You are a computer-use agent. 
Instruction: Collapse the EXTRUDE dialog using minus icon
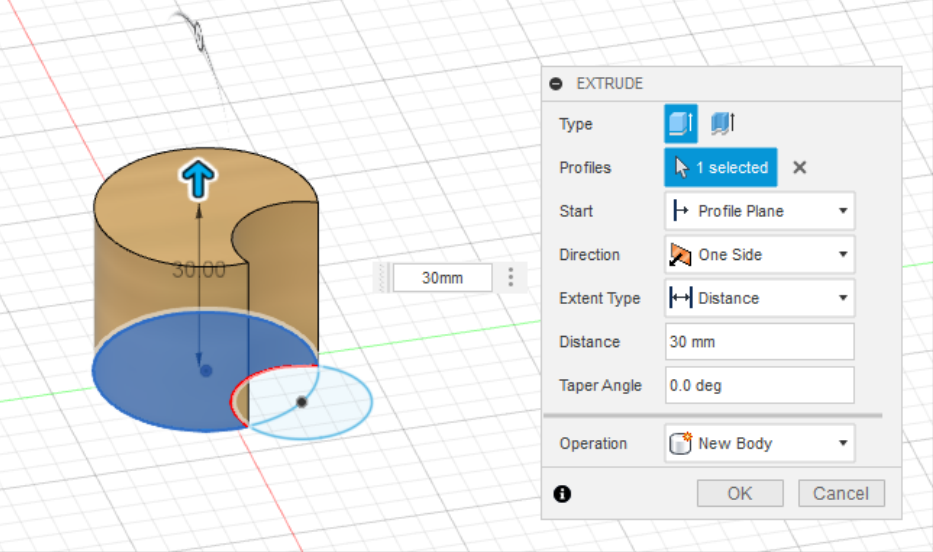pyautogui.click(x=556, y=84)
